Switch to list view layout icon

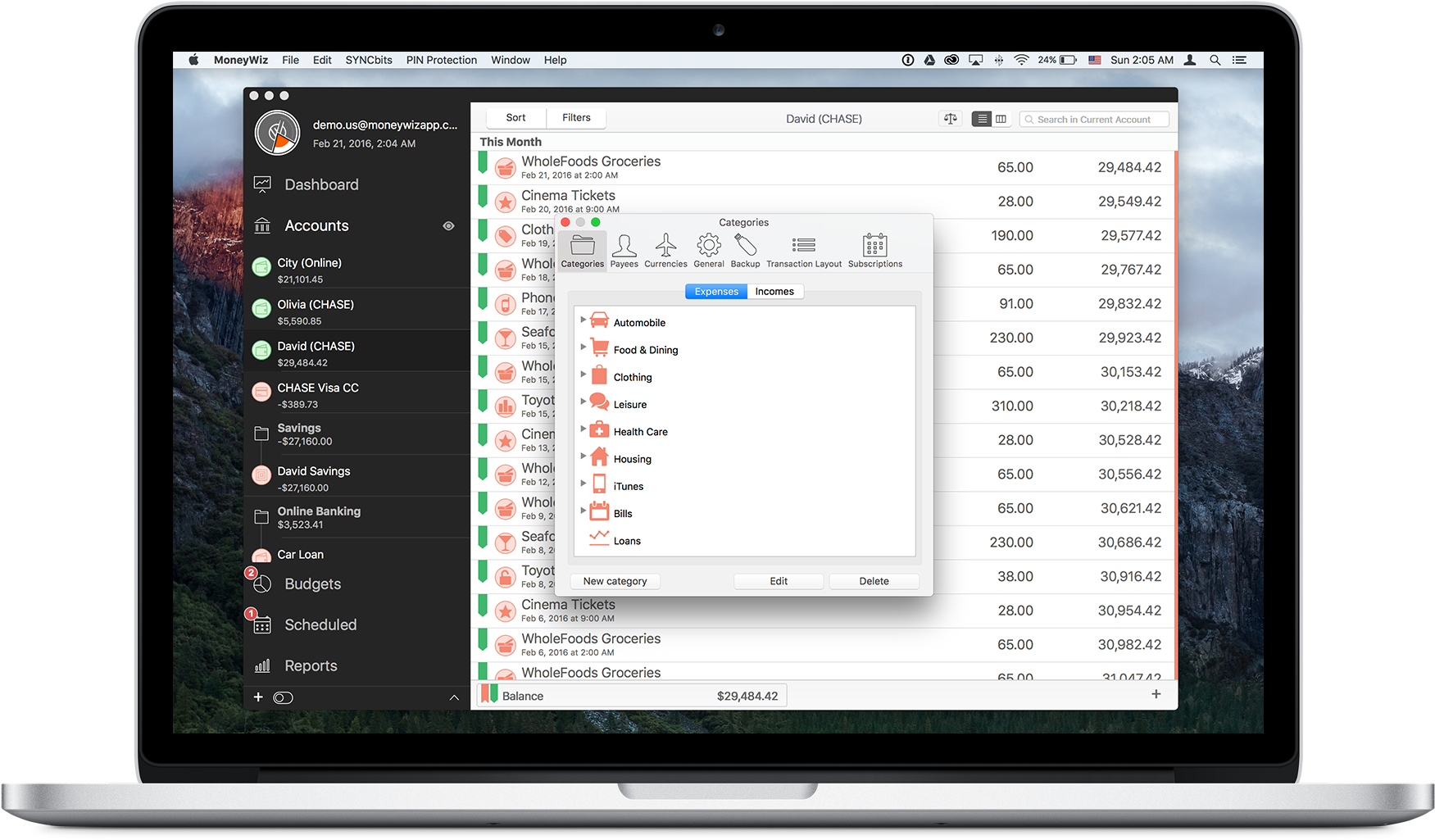981,119
